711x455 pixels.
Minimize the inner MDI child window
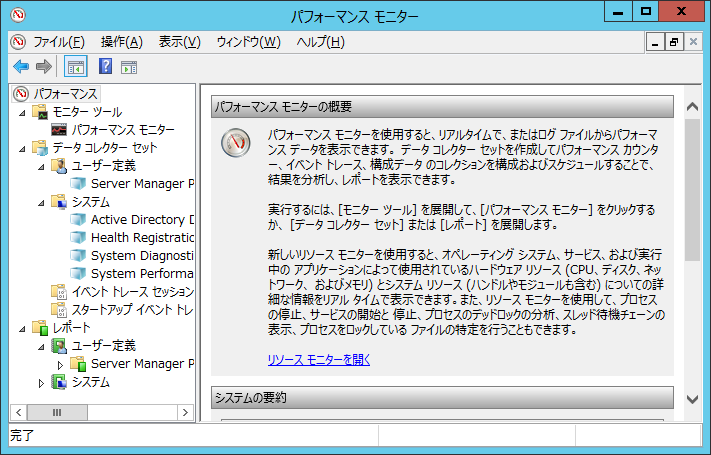tap(655, 42)
